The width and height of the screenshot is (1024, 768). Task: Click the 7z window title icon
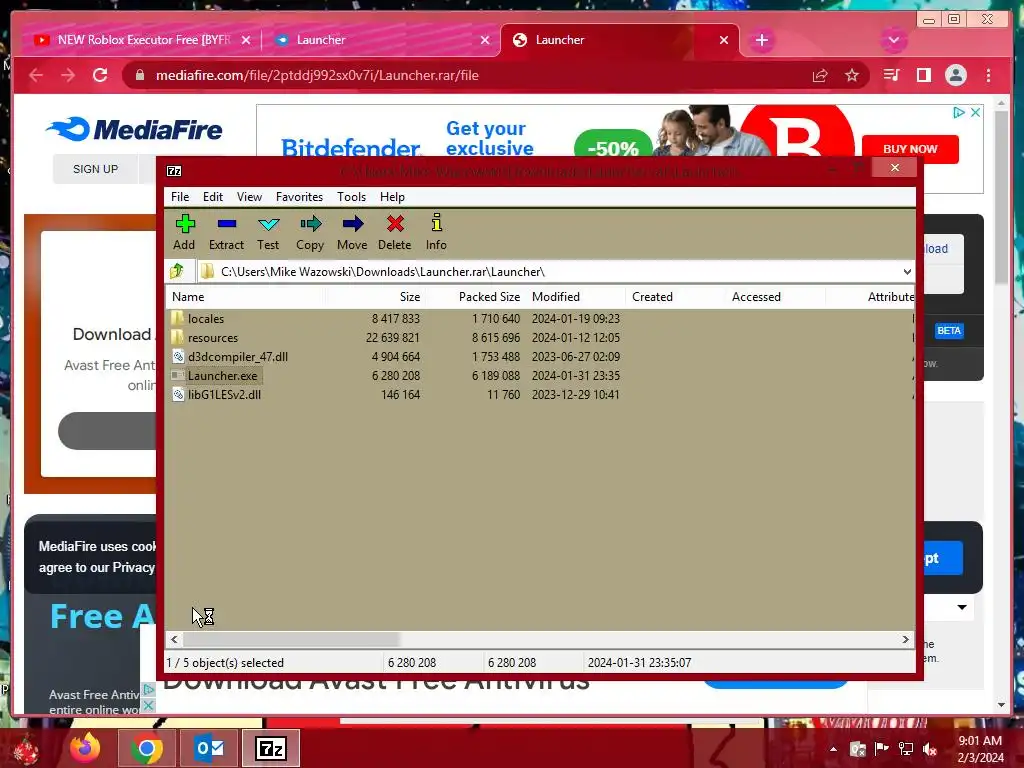click(x=174, y=171)
